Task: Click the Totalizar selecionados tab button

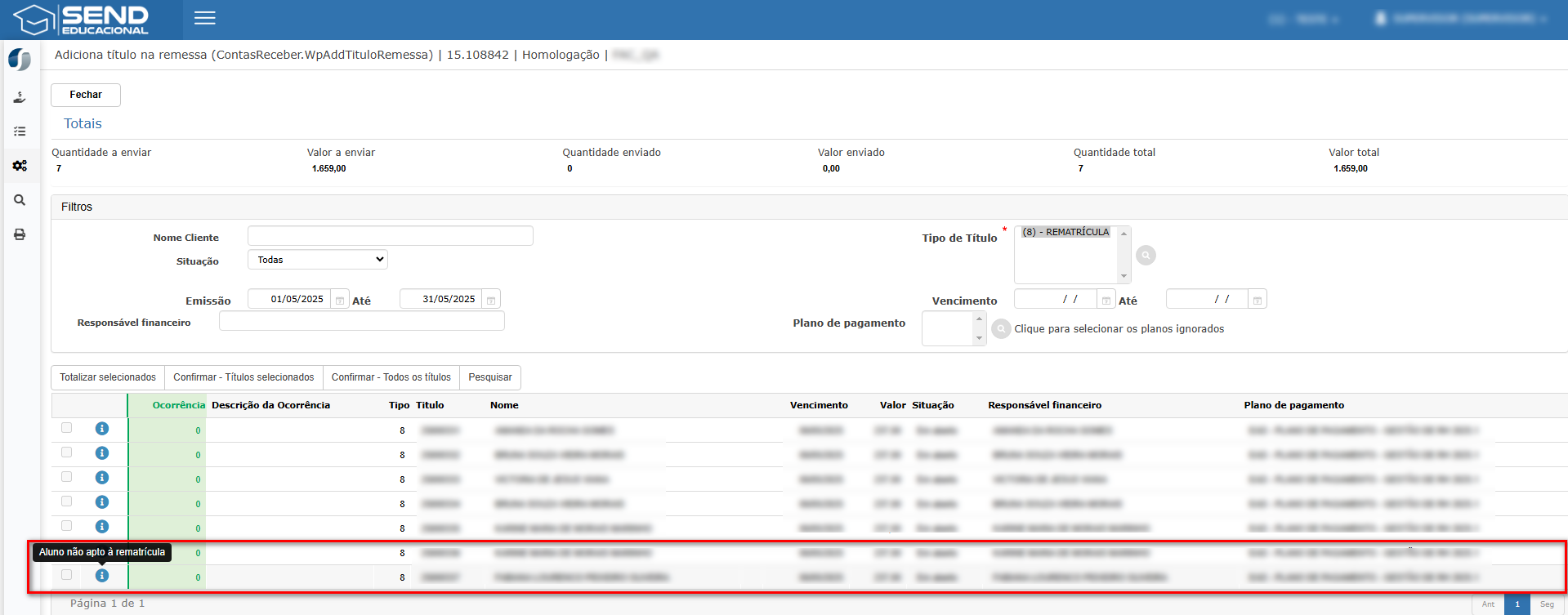Action: (x=108, y=377)
